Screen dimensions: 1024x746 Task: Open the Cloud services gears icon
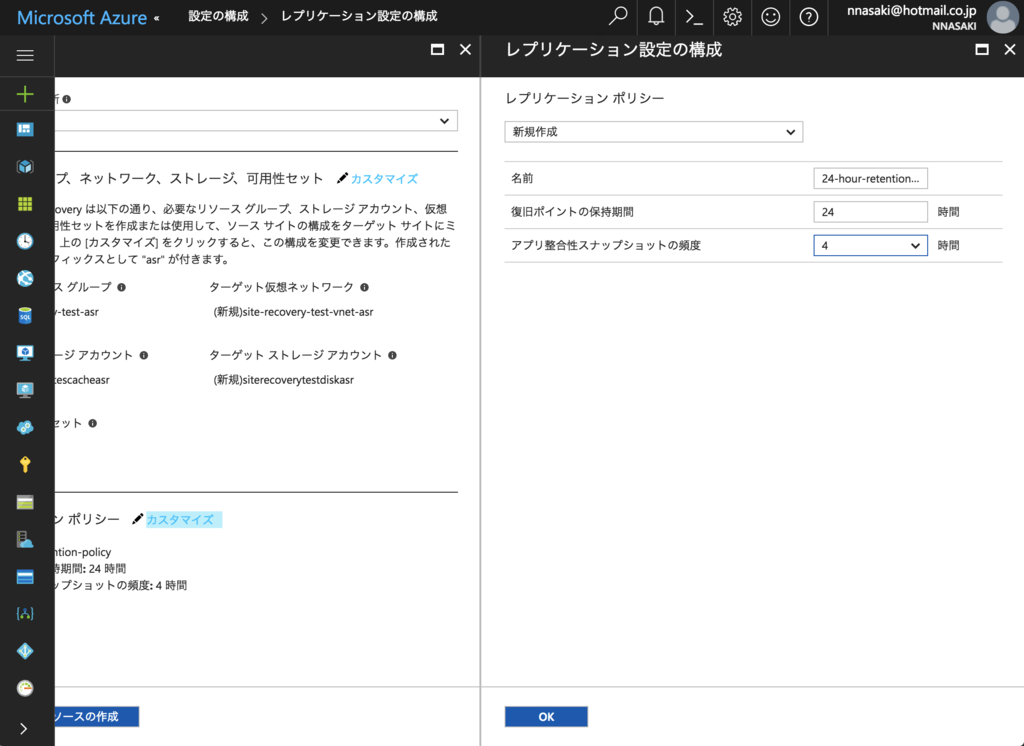tap(25, 427)
